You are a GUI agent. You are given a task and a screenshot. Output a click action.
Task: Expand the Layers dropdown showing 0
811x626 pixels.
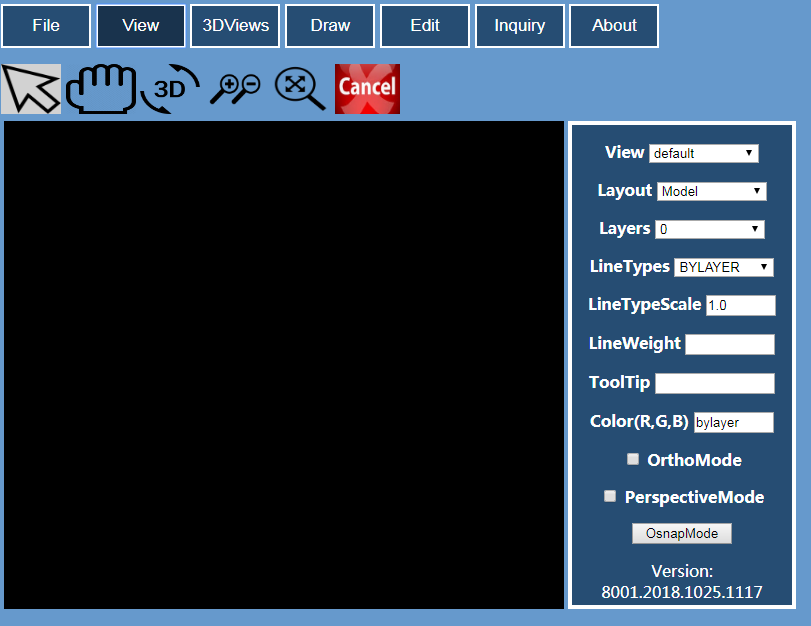point(710,229)
